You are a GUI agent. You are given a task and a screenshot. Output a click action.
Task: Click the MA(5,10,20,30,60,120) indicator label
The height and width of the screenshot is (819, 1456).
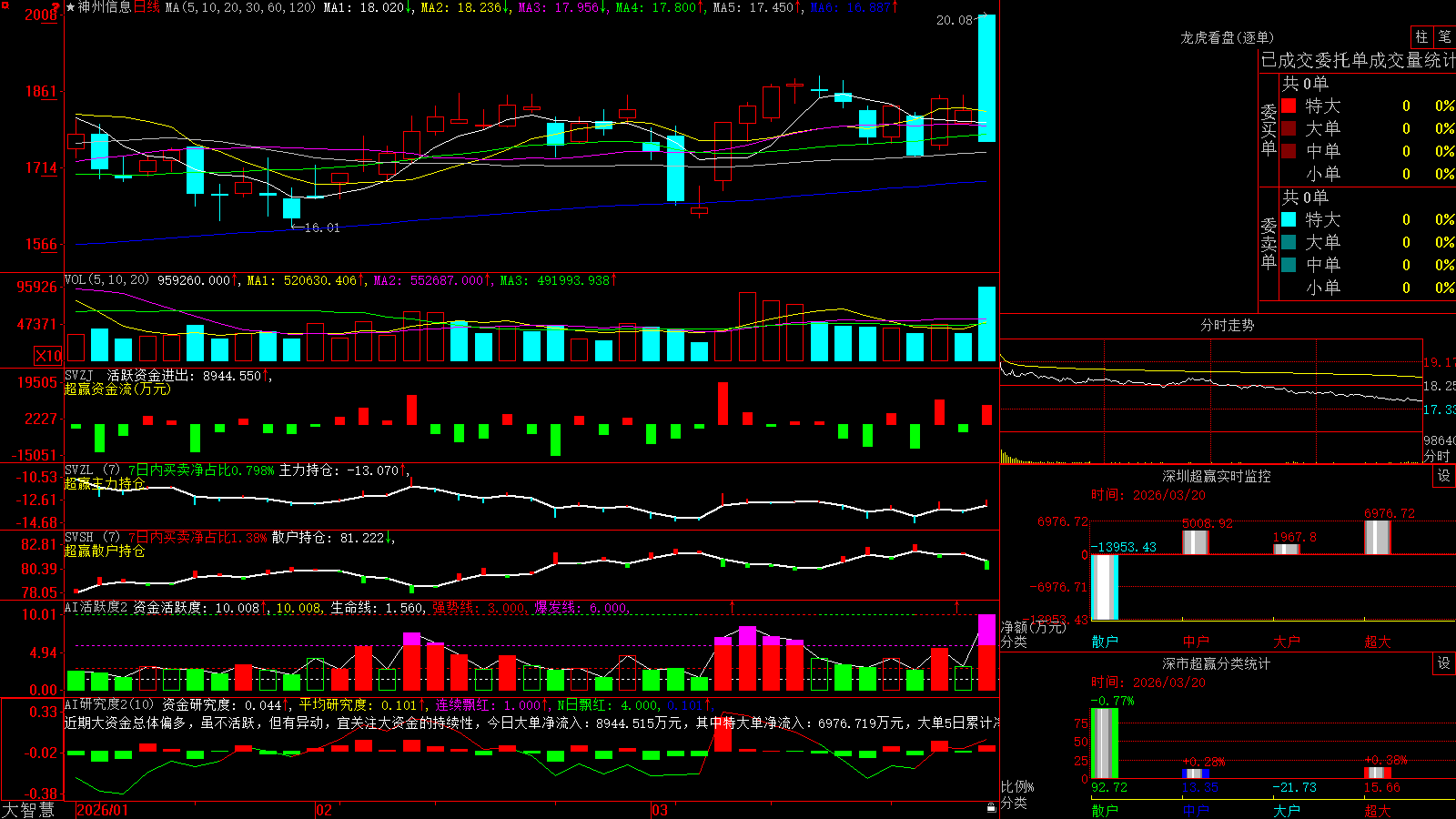(241, 7)
